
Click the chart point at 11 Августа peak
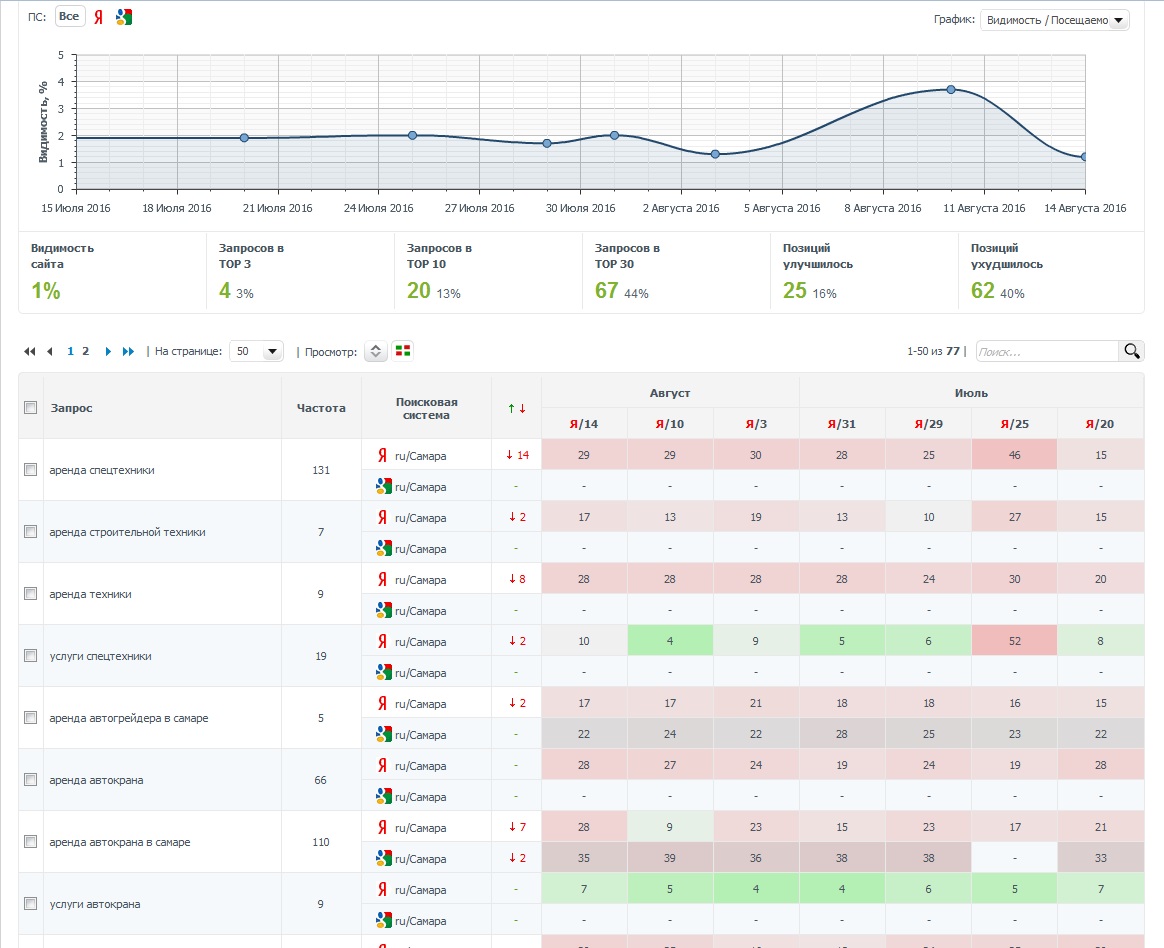[951, 89]
